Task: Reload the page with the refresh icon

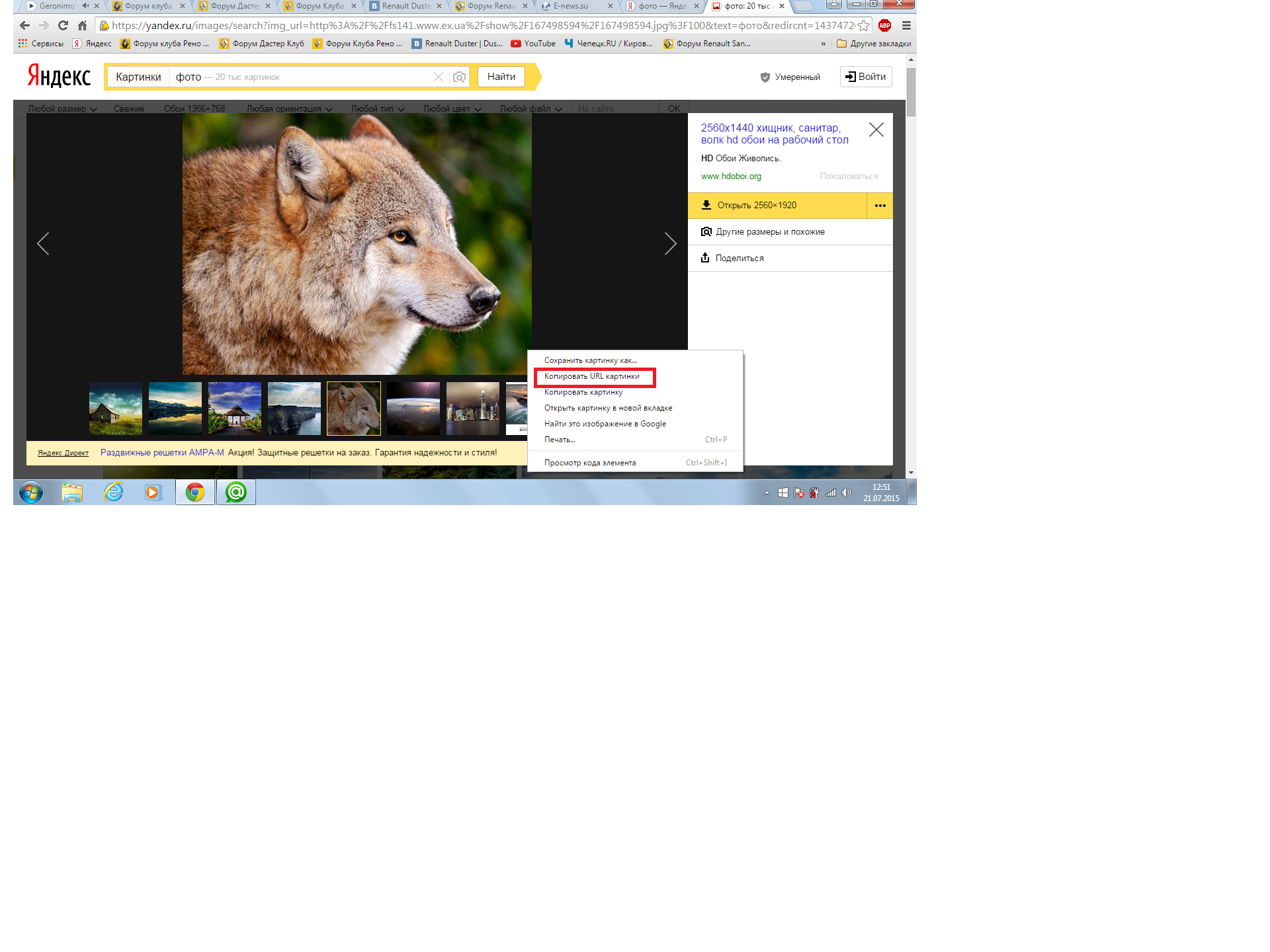Action: coord(63,26)
